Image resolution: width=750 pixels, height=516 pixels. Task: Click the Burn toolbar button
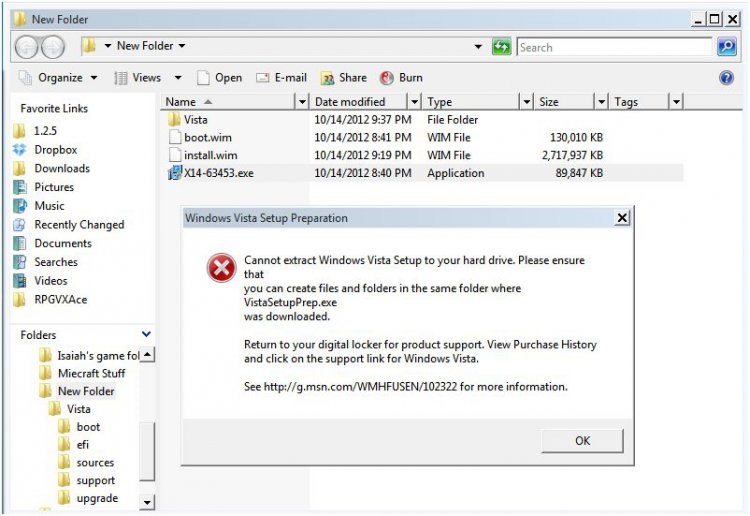401,77
